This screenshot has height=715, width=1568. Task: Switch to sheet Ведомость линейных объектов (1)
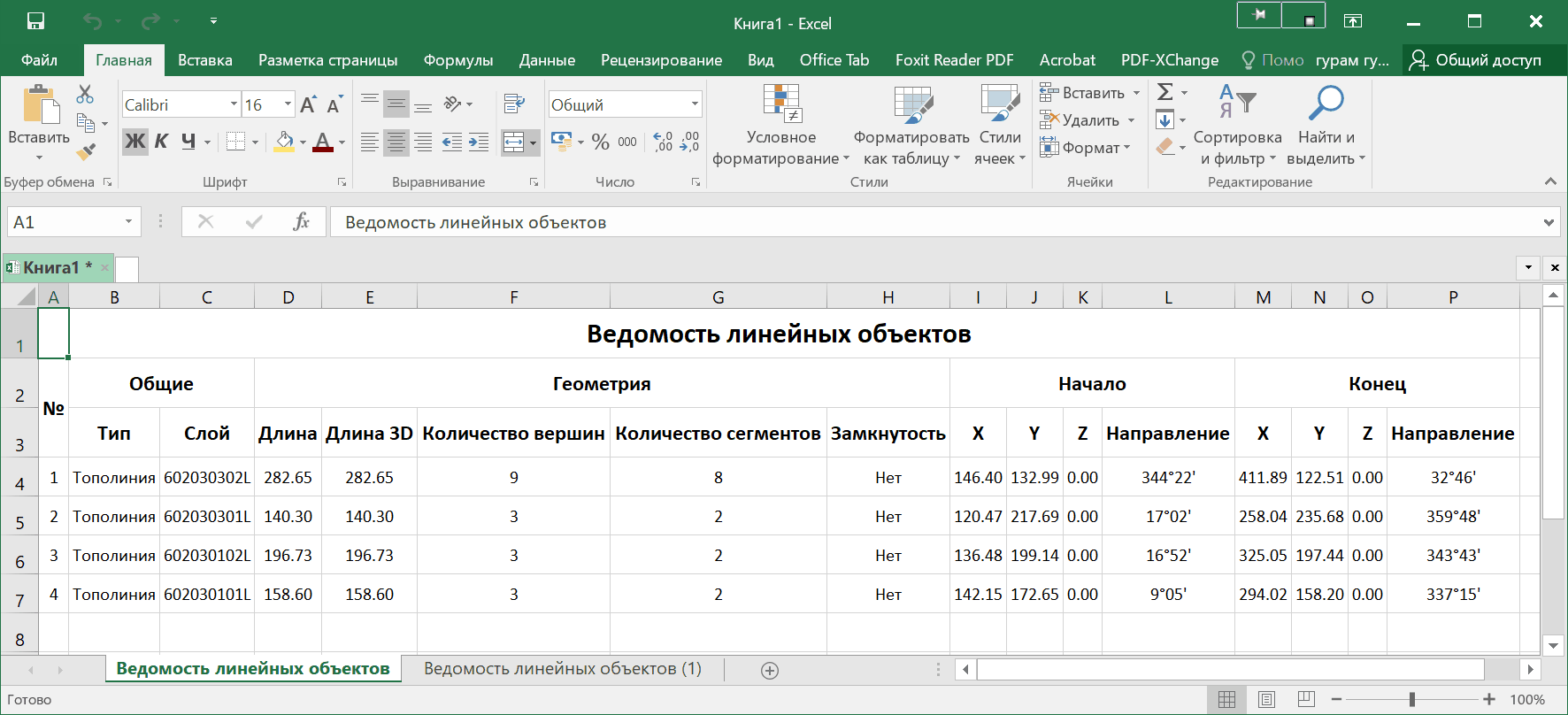click(x=562, y=669)
